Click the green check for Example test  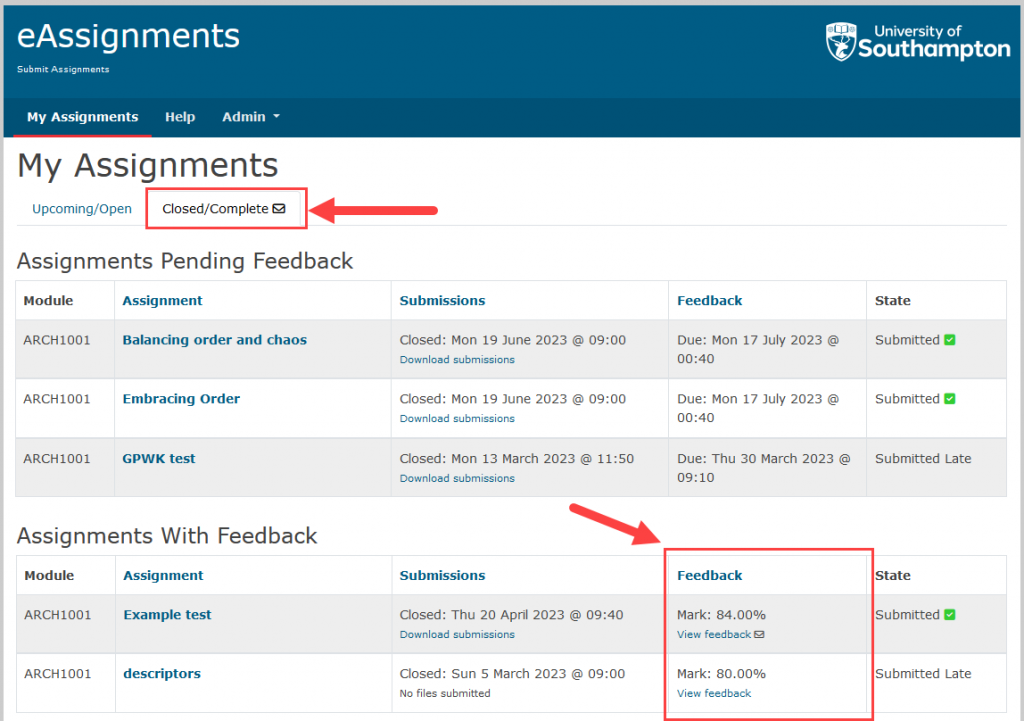(950, 615)
